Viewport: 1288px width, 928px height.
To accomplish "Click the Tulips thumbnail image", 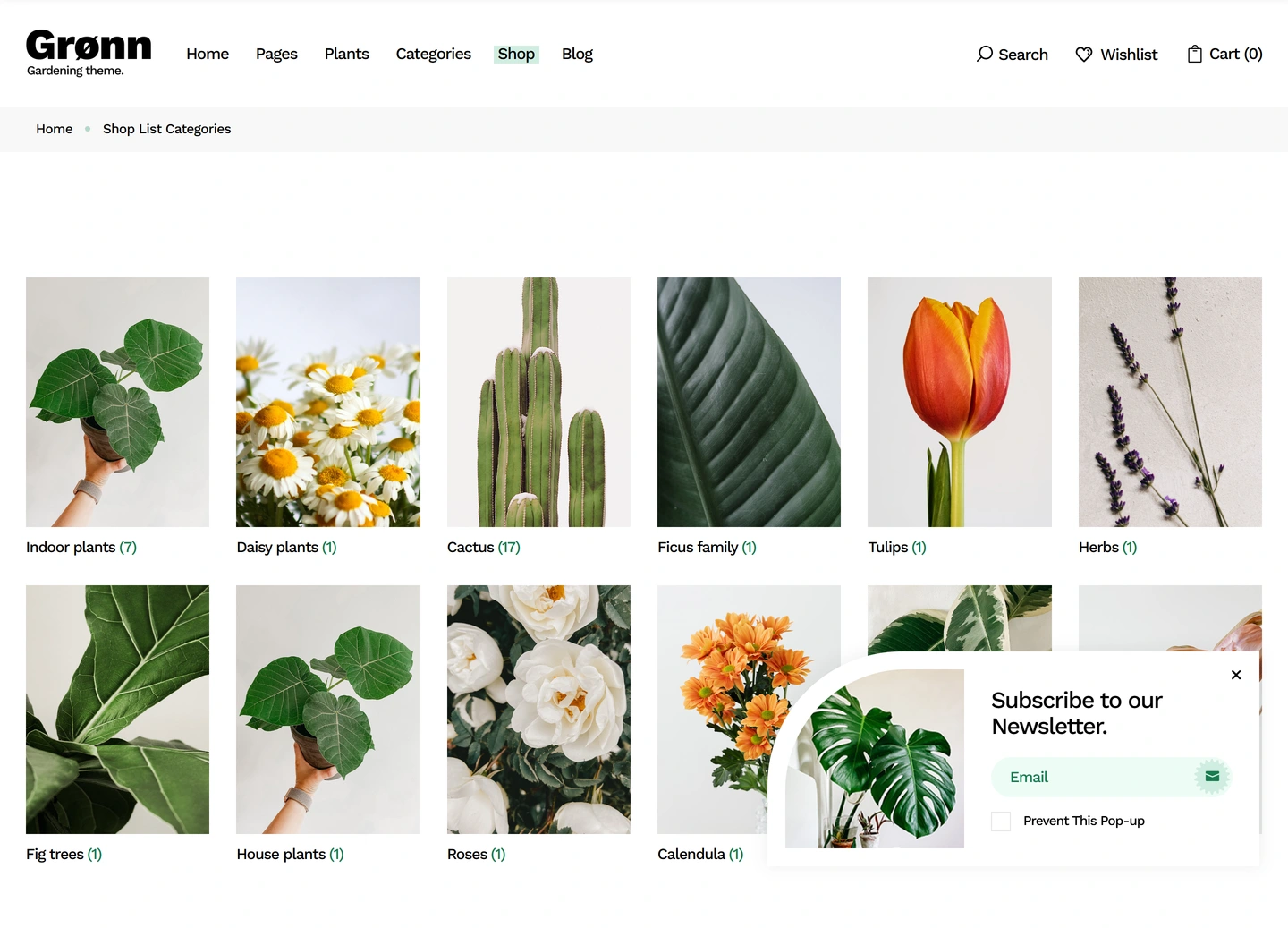I will (x=960, y=402).
